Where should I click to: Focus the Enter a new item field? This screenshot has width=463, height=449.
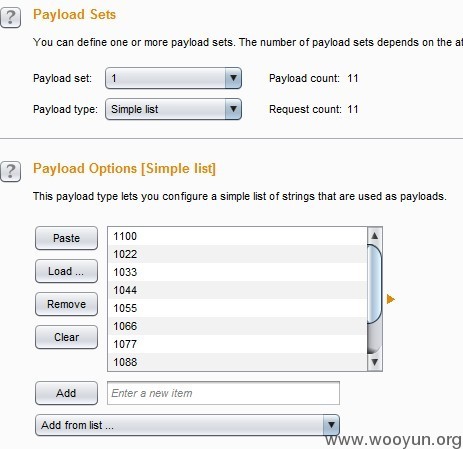tap(223, 393)
